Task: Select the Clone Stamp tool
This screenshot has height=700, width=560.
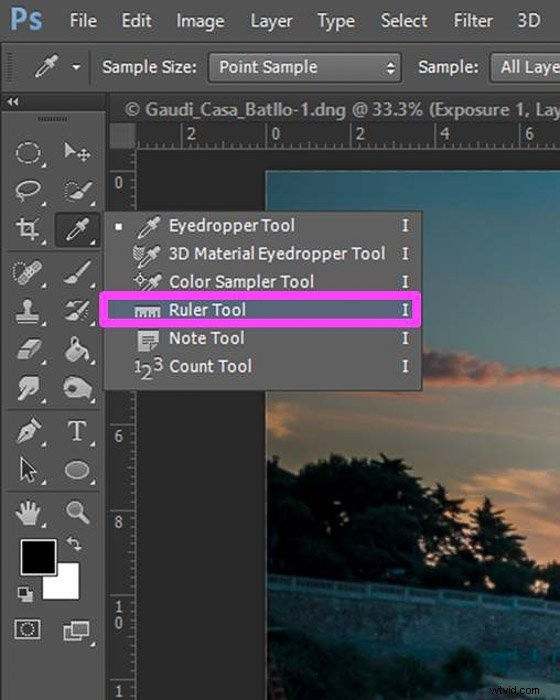Action: point(28,311)
